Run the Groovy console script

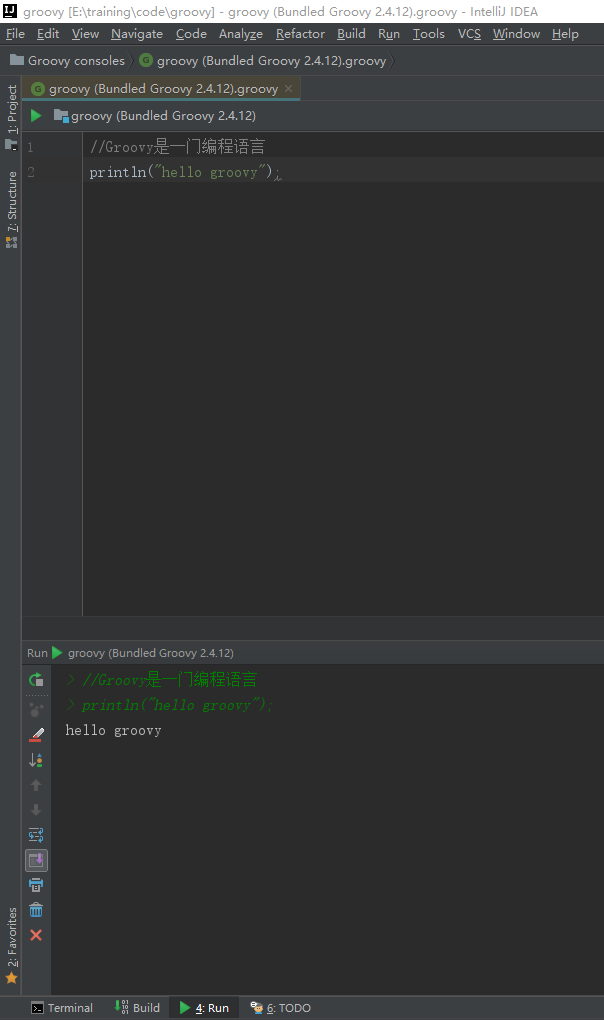click(x=36, y=116)
